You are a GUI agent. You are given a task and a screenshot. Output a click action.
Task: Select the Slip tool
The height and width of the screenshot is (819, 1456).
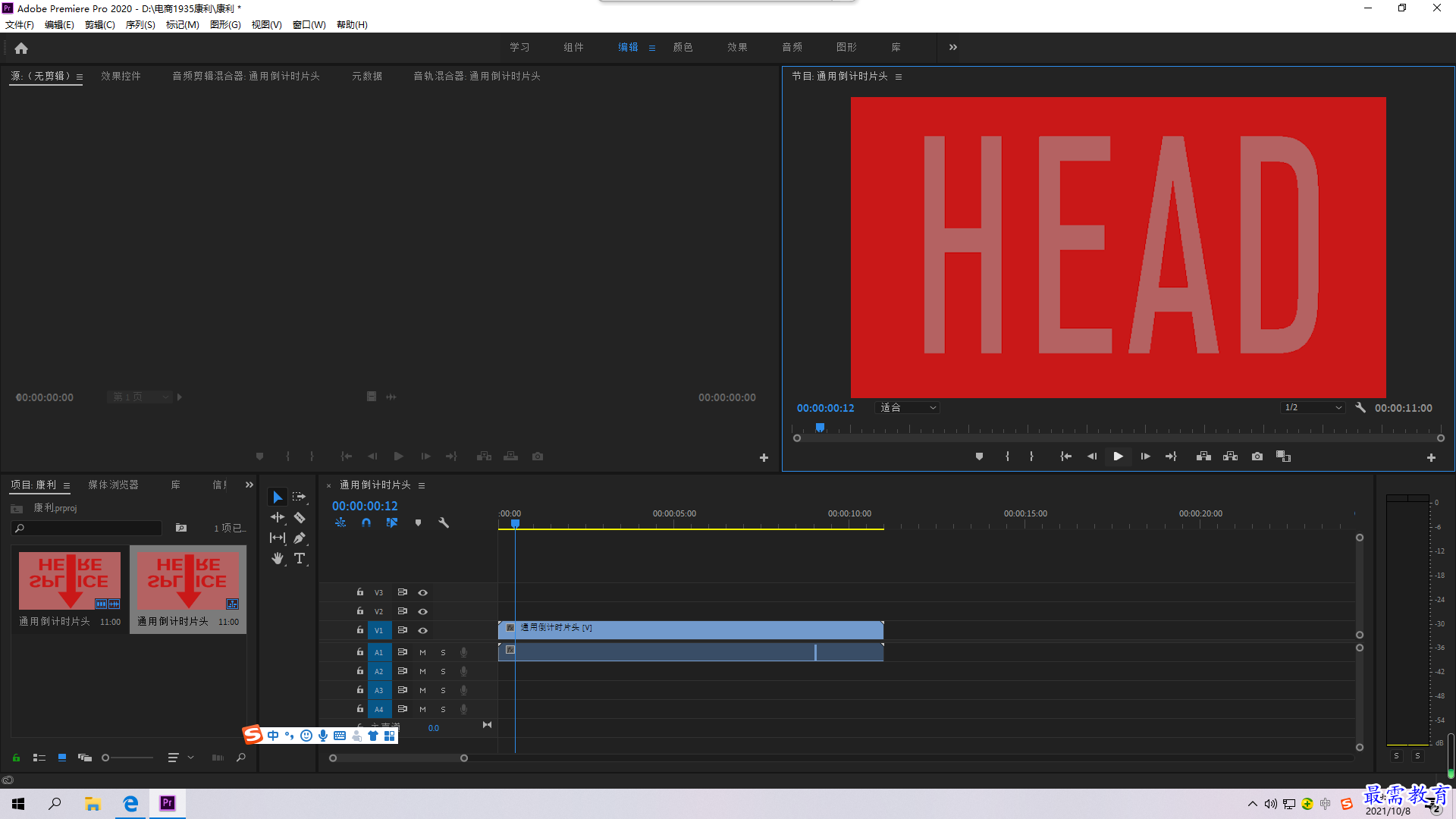[278, 538]
